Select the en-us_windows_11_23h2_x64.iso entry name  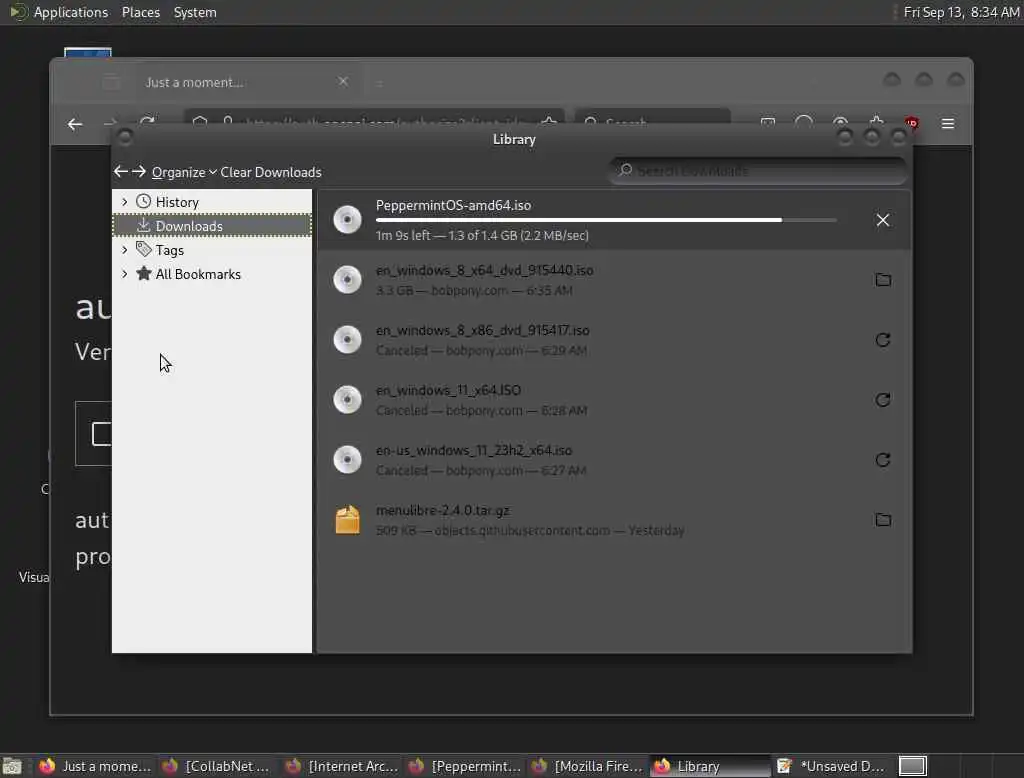474,450
